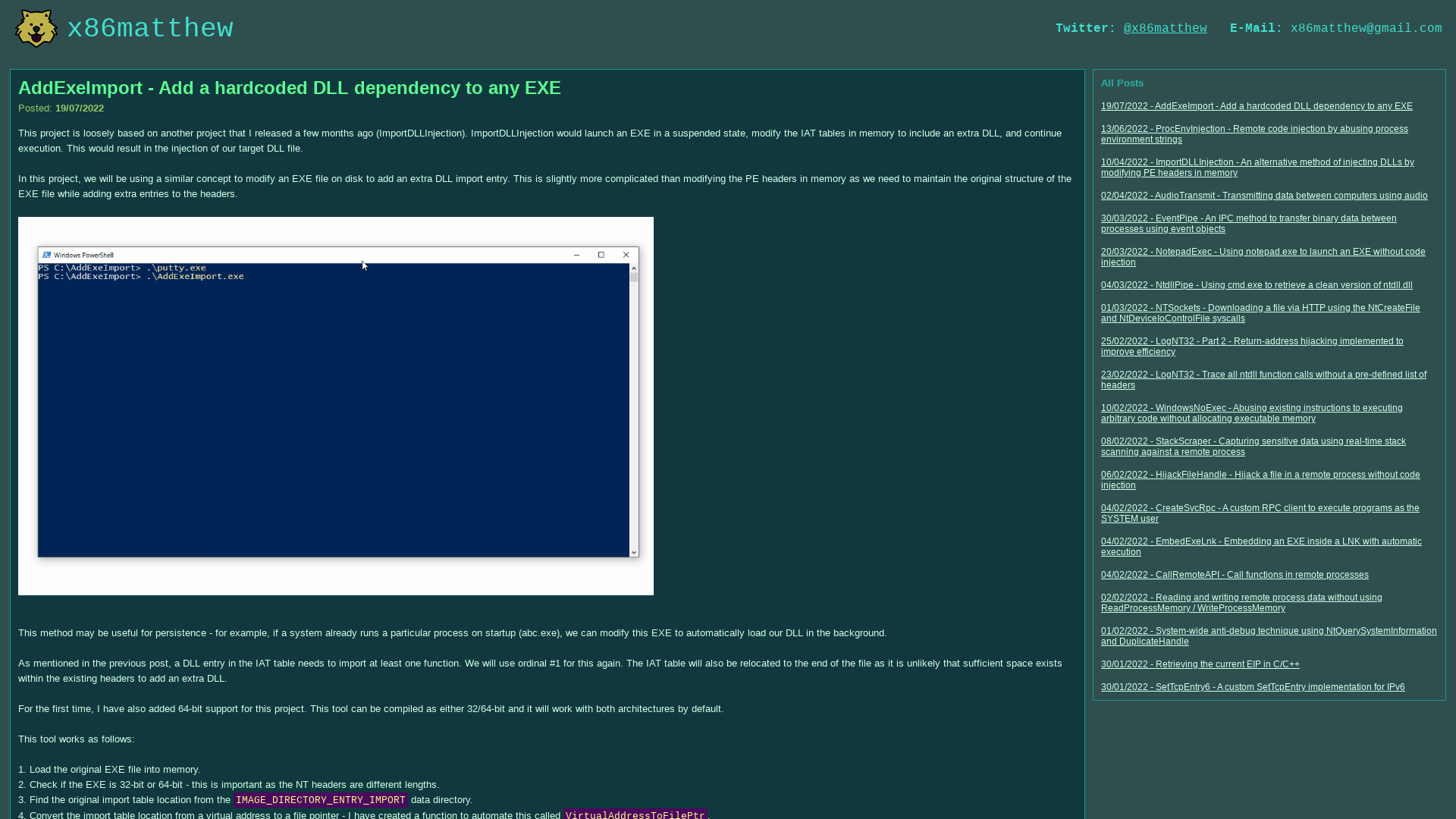Click the highlighted IMAGE_DIRECTORY_ENTRY_IMPORT code text
The height and width of the screenshot is (819, 1456).
coord(320,800)
